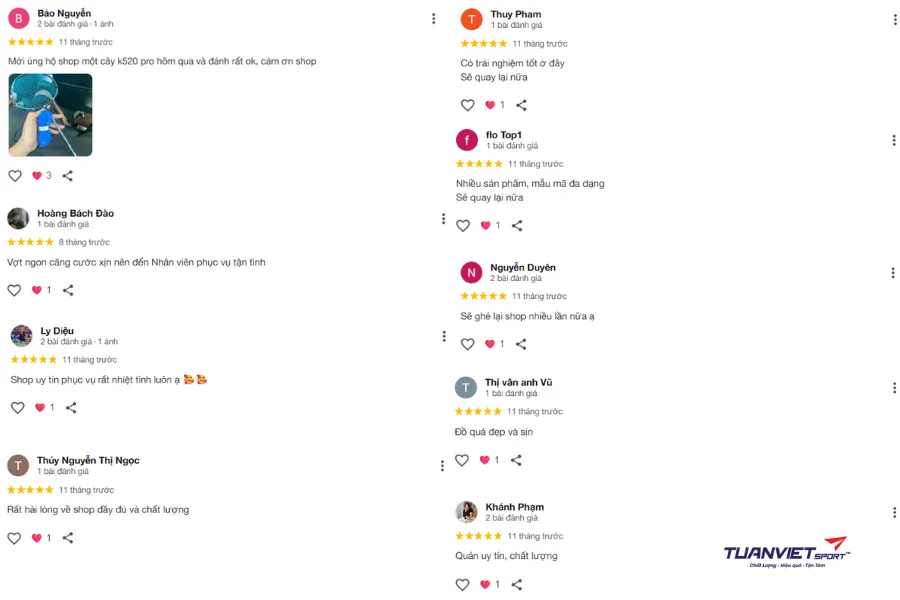Share Bảo Nguyễn's review

coord(68,176)
